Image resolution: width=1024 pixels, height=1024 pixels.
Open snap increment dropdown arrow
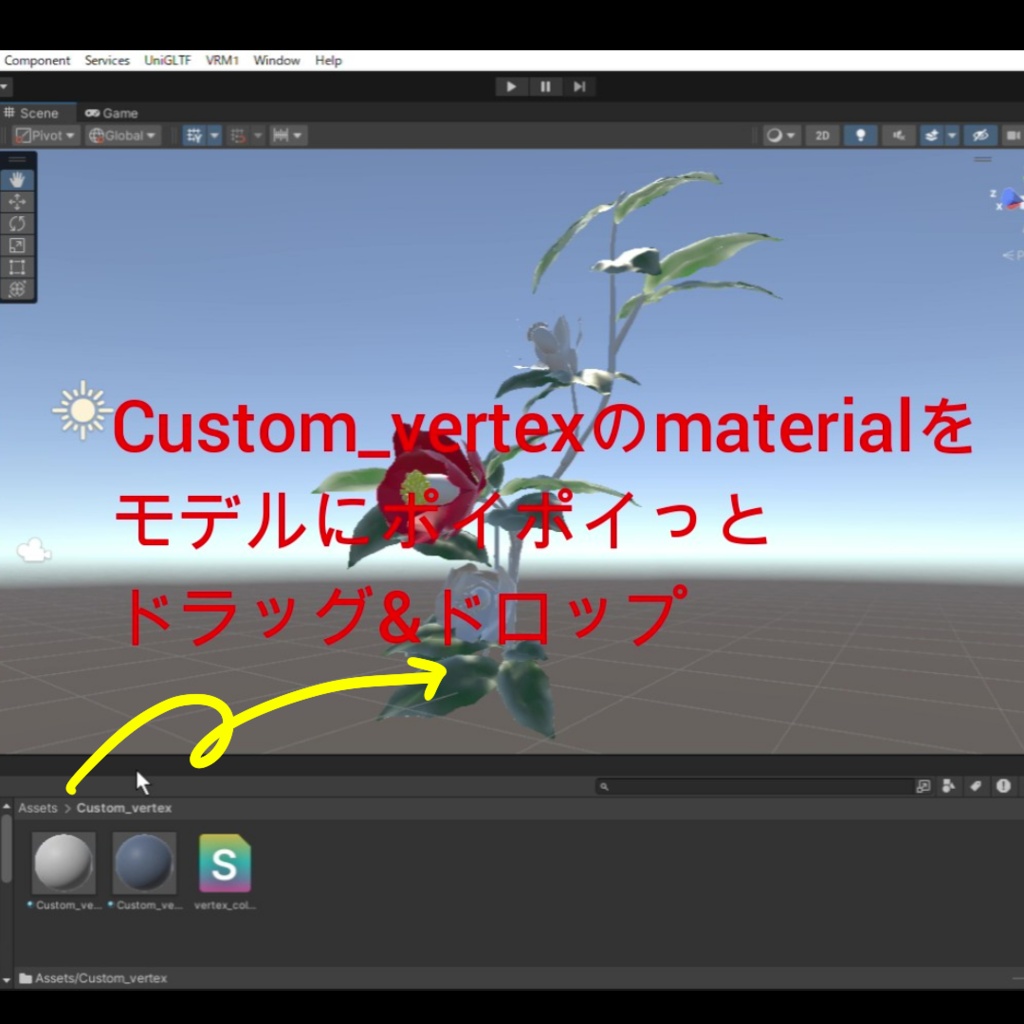[x=258, y=135]
